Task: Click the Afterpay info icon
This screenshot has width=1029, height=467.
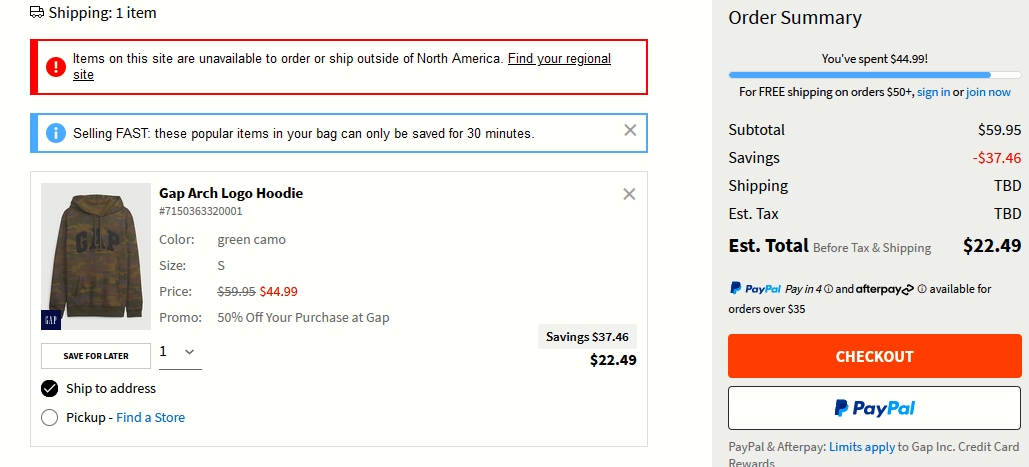Action: 921,289
